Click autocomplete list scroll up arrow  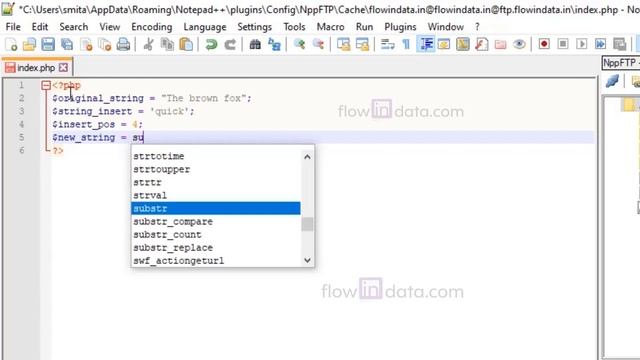[307, 156]
